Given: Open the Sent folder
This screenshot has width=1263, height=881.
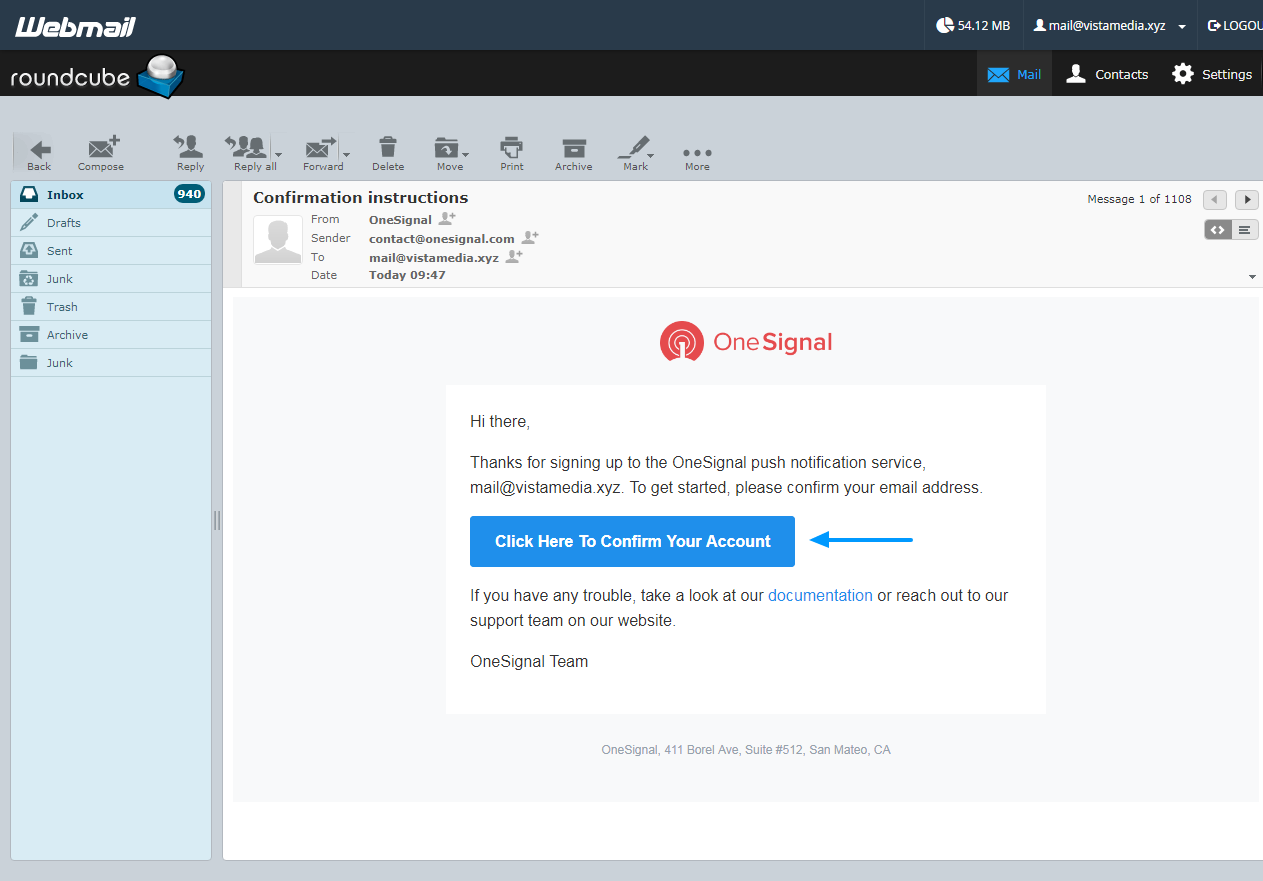Looking at the screenshot, I should click(x=111, y=251).
